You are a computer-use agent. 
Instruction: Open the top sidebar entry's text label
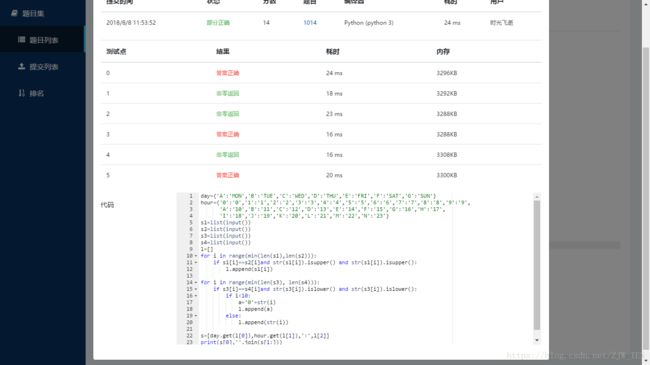click(x=33, y=14)
